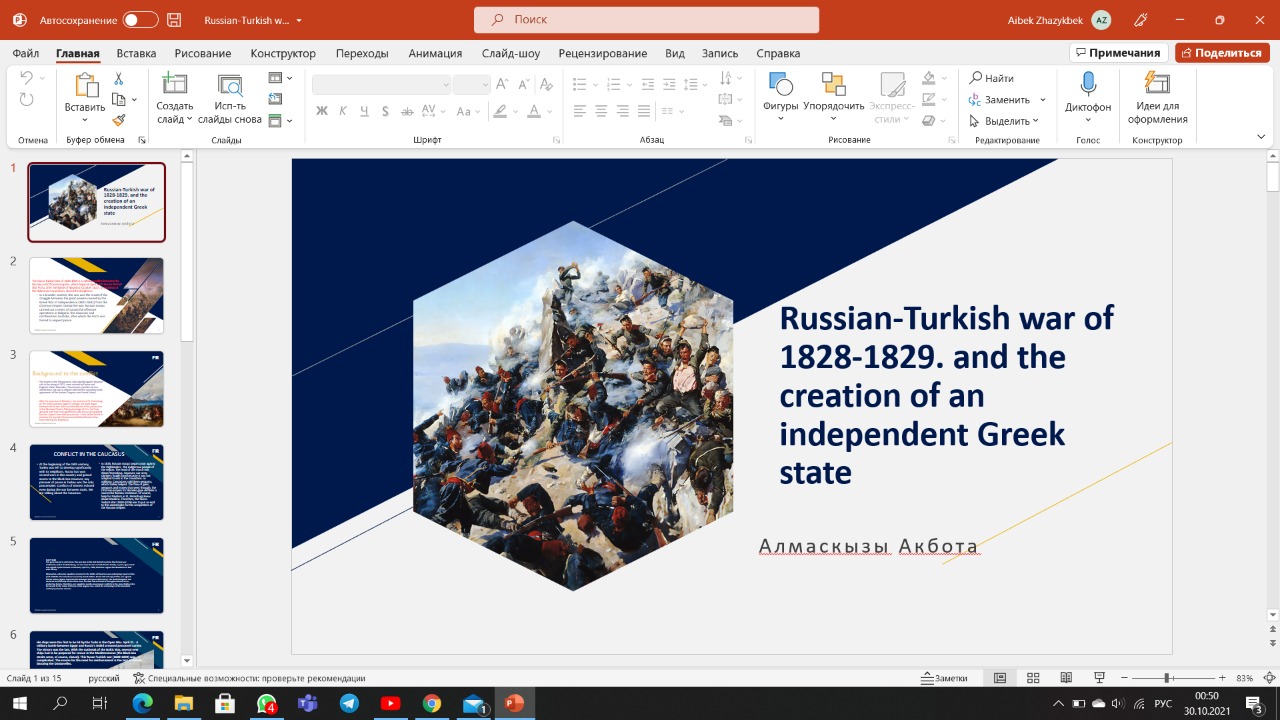Switch to the Анимация tab
1280x720 pixels.
(x=435, y=53)
